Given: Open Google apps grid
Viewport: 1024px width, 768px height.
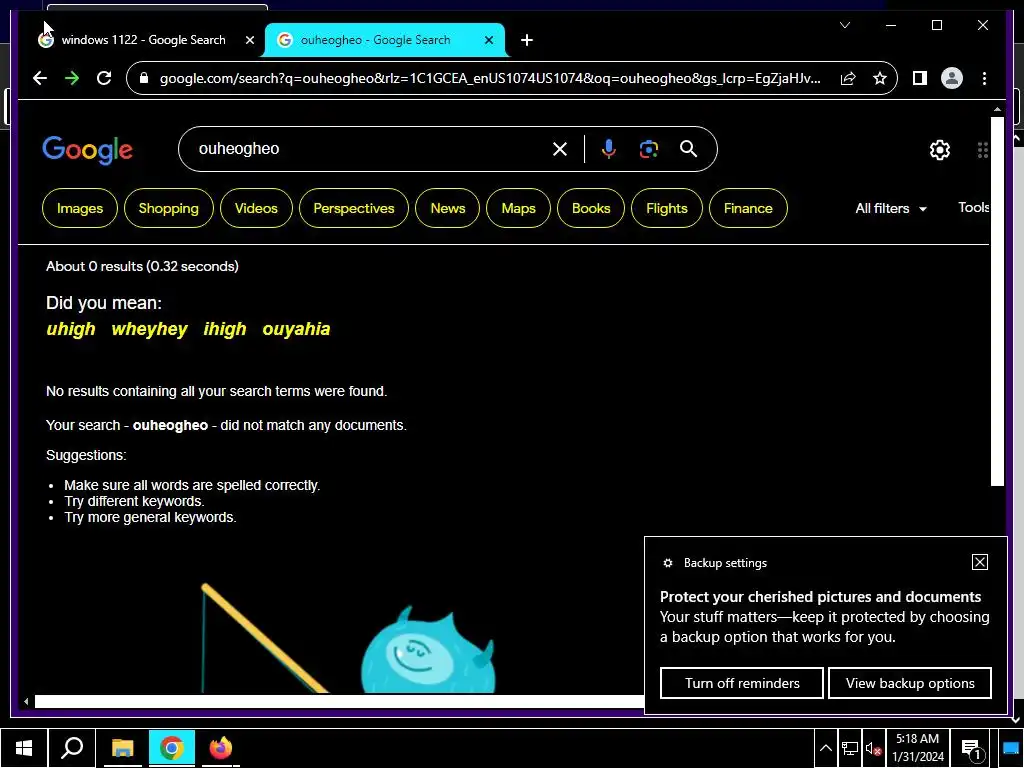Looking at the screenshot, I should pos(983,150).
